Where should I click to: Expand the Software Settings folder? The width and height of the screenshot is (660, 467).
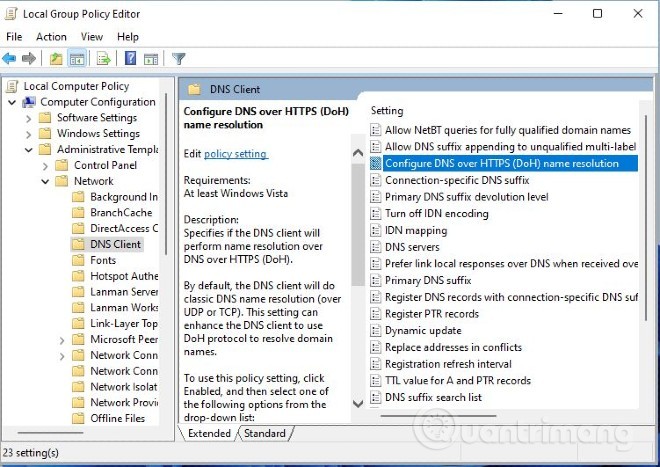pyautogui.click(x=29, y=118)
